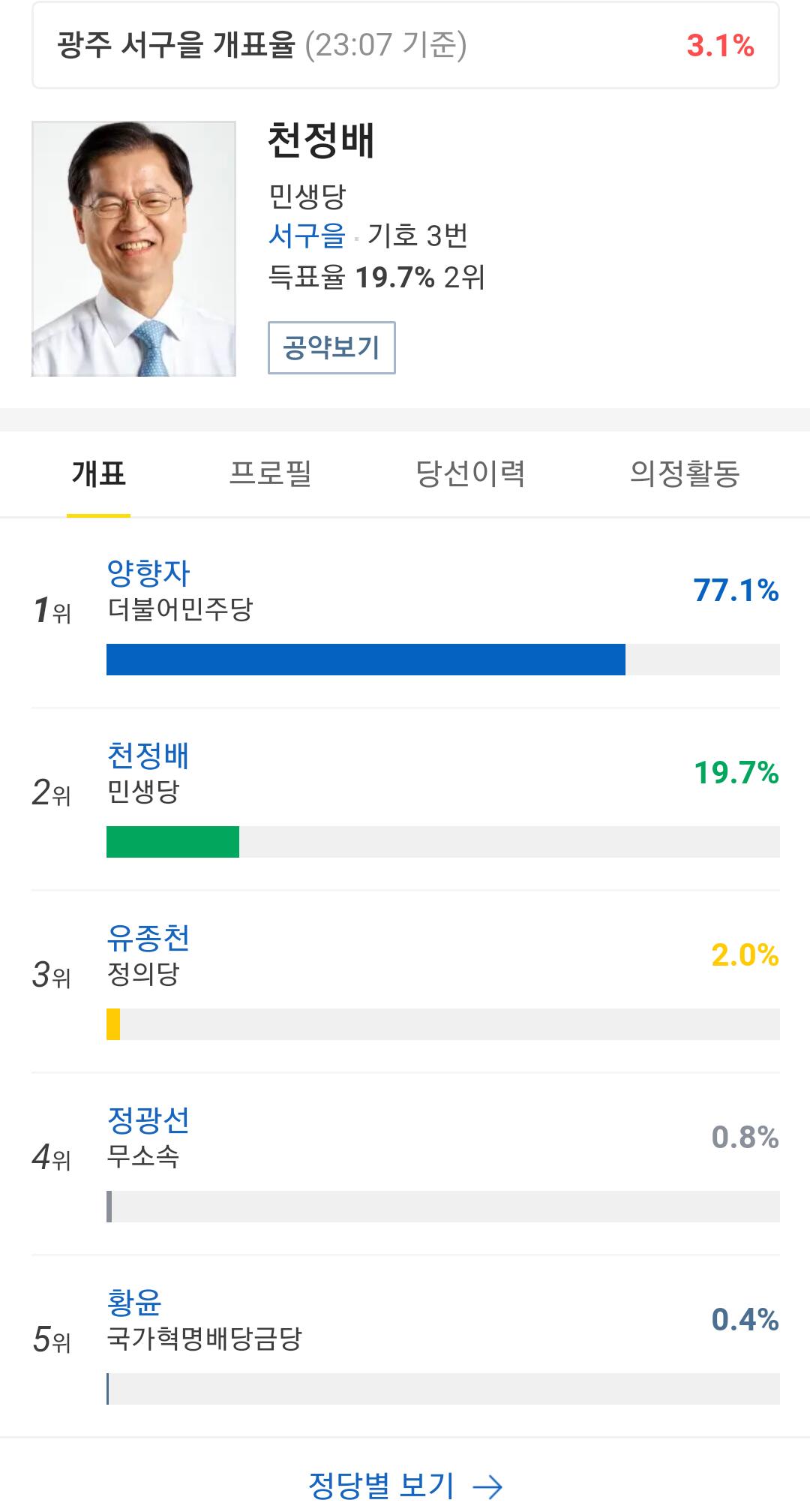Screen dimensions: 810x1512
Task: Click the blue 77.1% vote bar
Action: [x=366, y=660]
